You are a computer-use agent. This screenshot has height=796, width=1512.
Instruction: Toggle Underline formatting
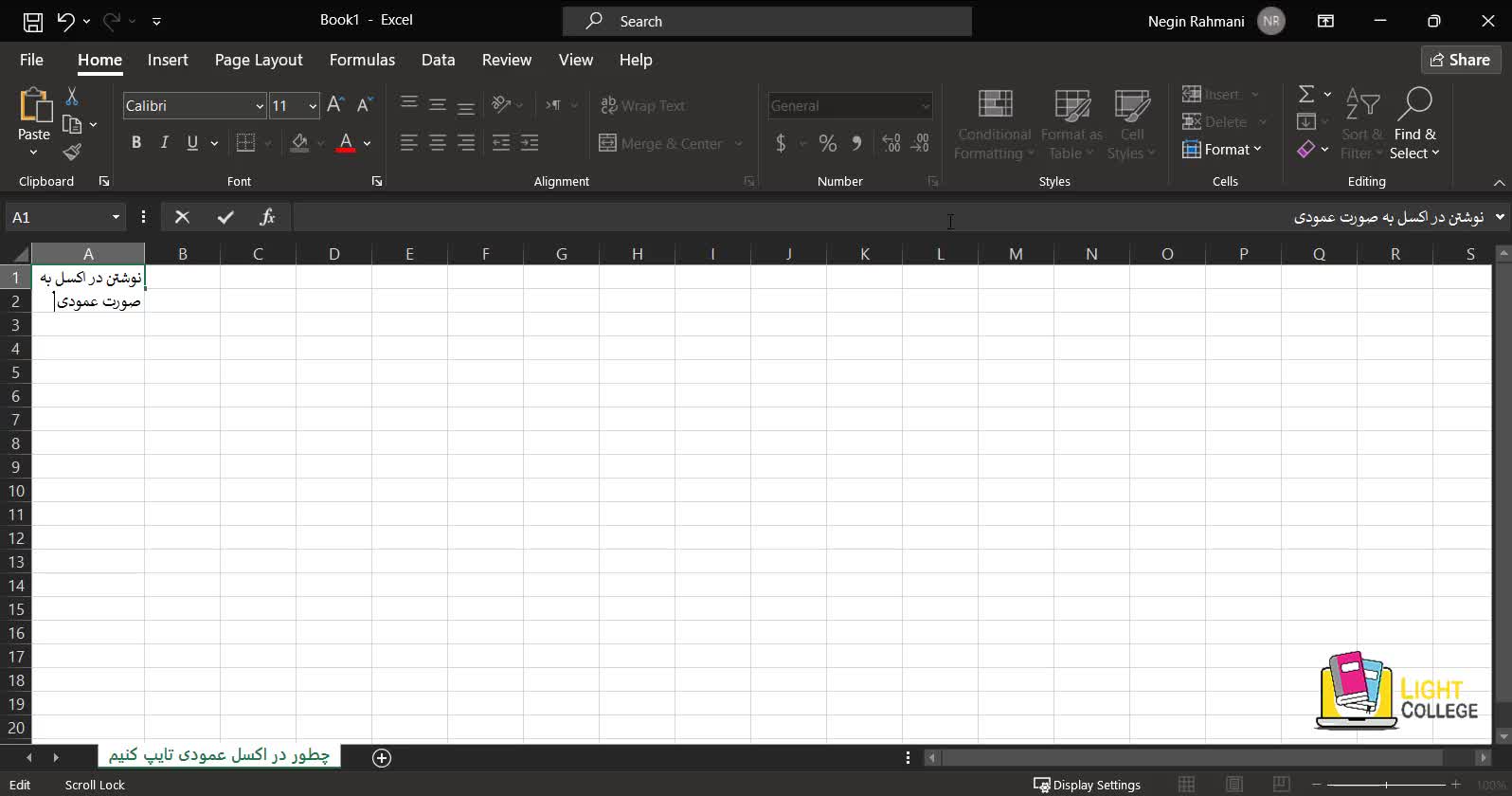tap(192, 143)
